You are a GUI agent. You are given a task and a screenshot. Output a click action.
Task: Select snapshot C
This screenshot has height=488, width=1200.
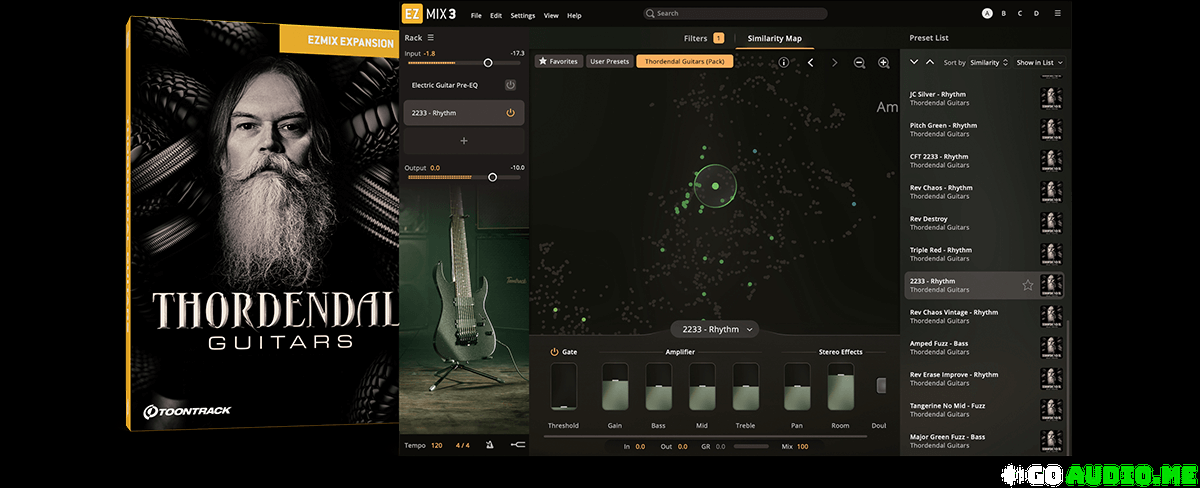(1020, 13)
